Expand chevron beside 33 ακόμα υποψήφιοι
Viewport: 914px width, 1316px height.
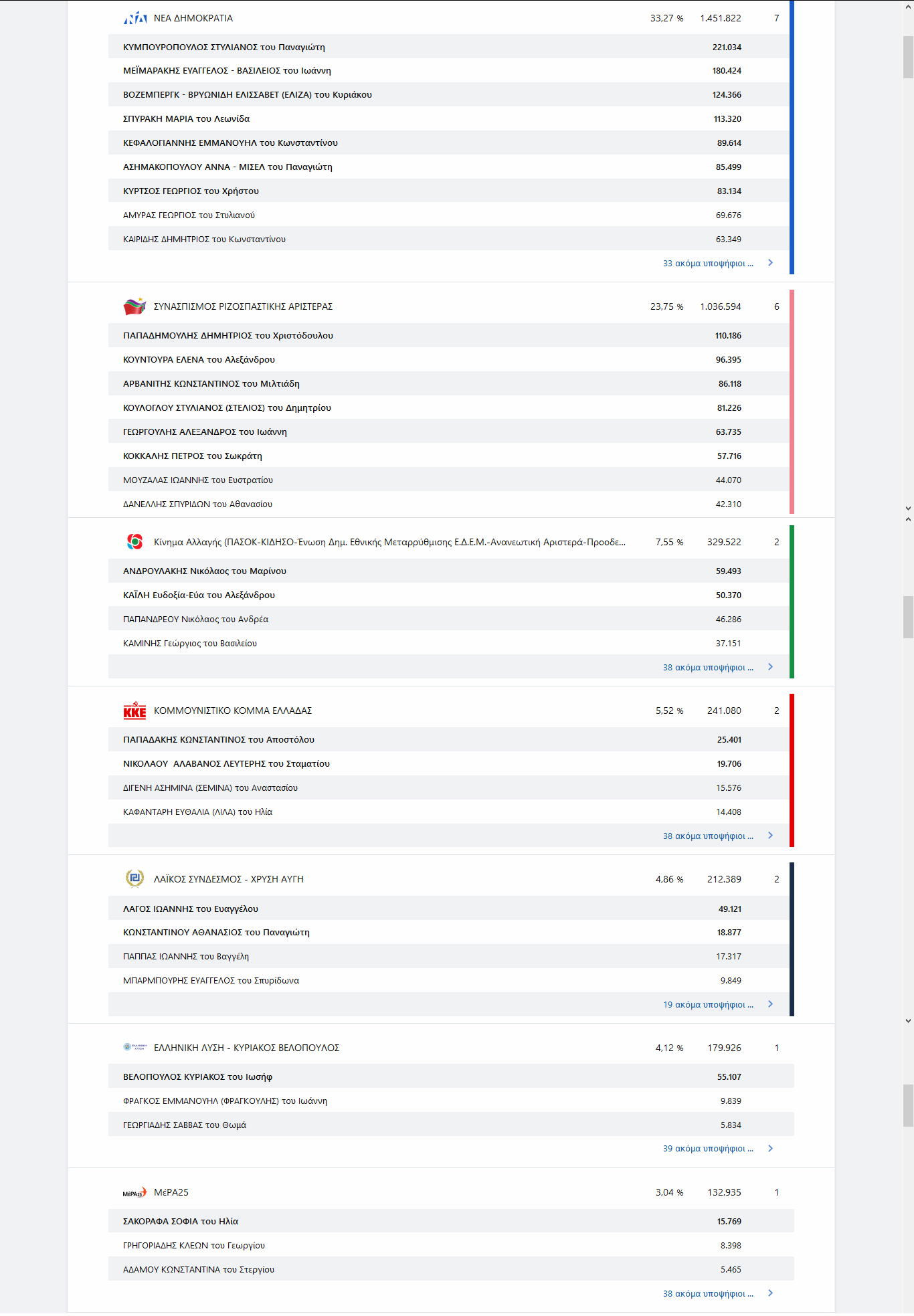pos(771,263)
